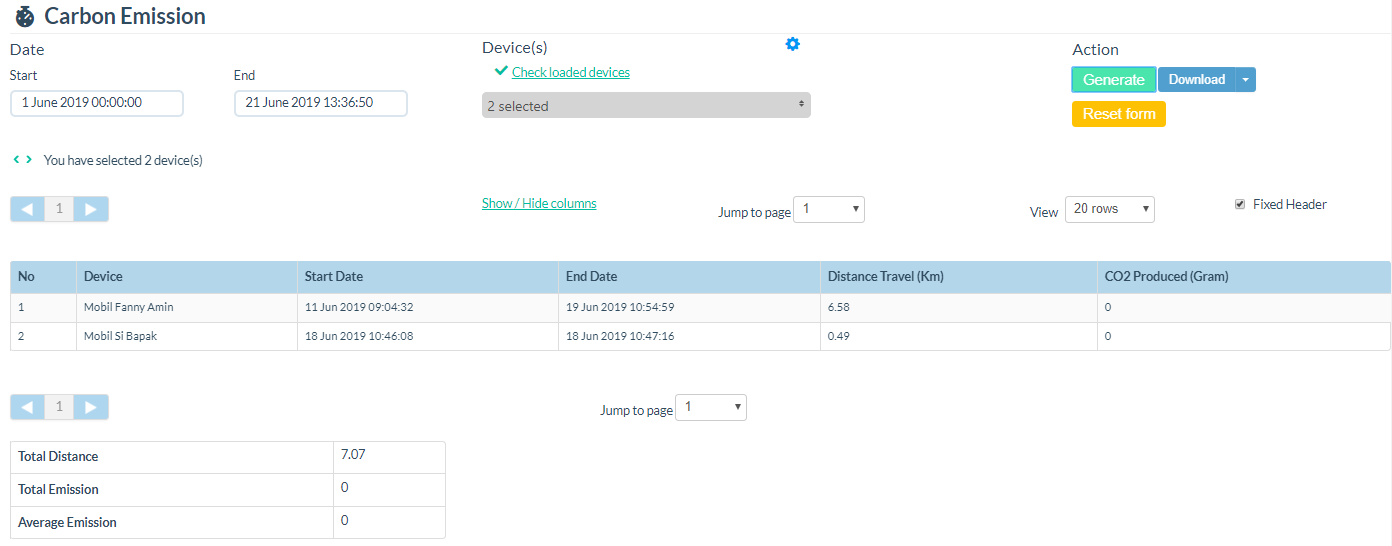Click the green code brackets icon
Image resolution: width=1392 pixels, height=546 pixels.
22,159
